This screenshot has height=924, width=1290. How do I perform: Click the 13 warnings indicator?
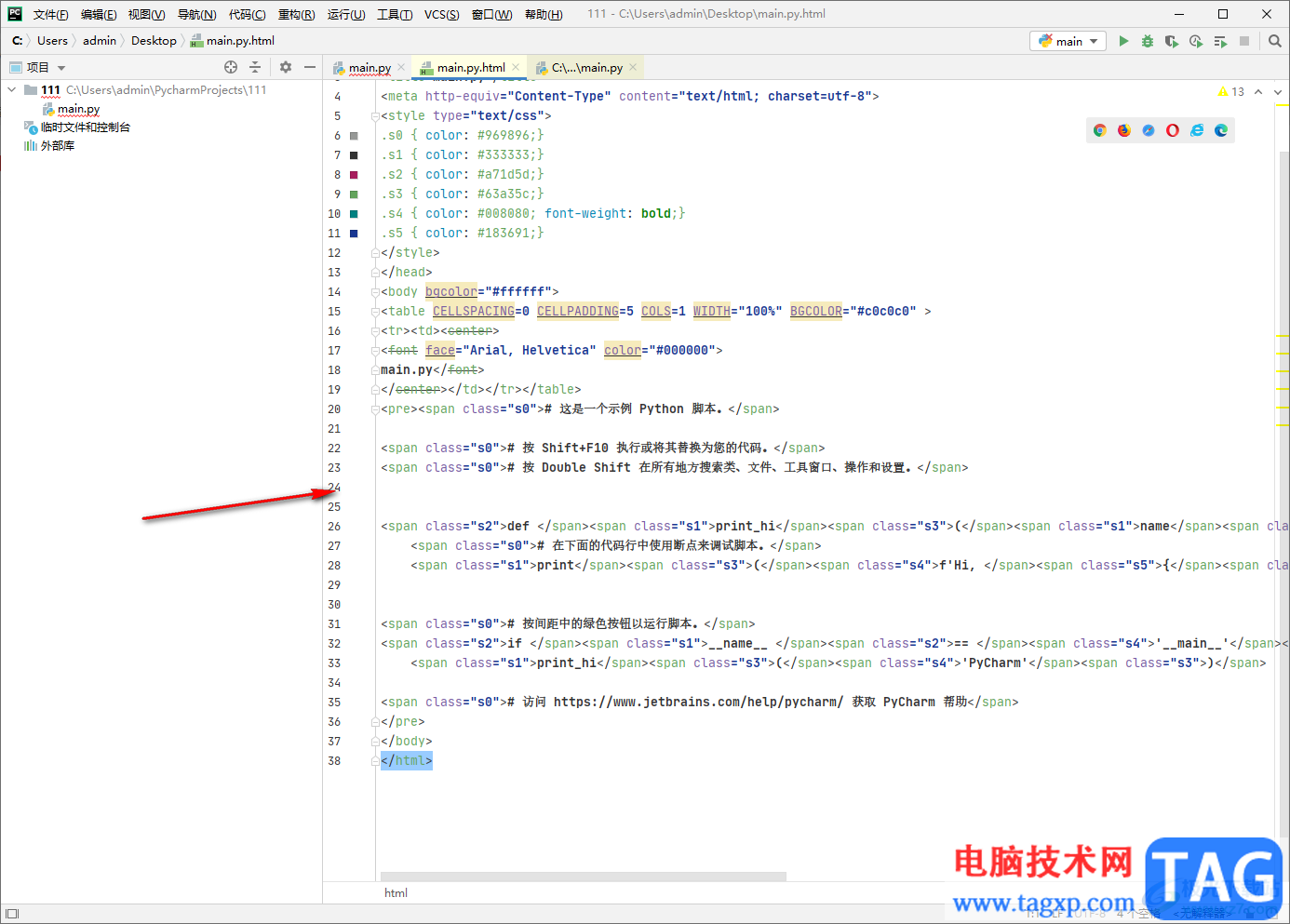(1230, 91)
